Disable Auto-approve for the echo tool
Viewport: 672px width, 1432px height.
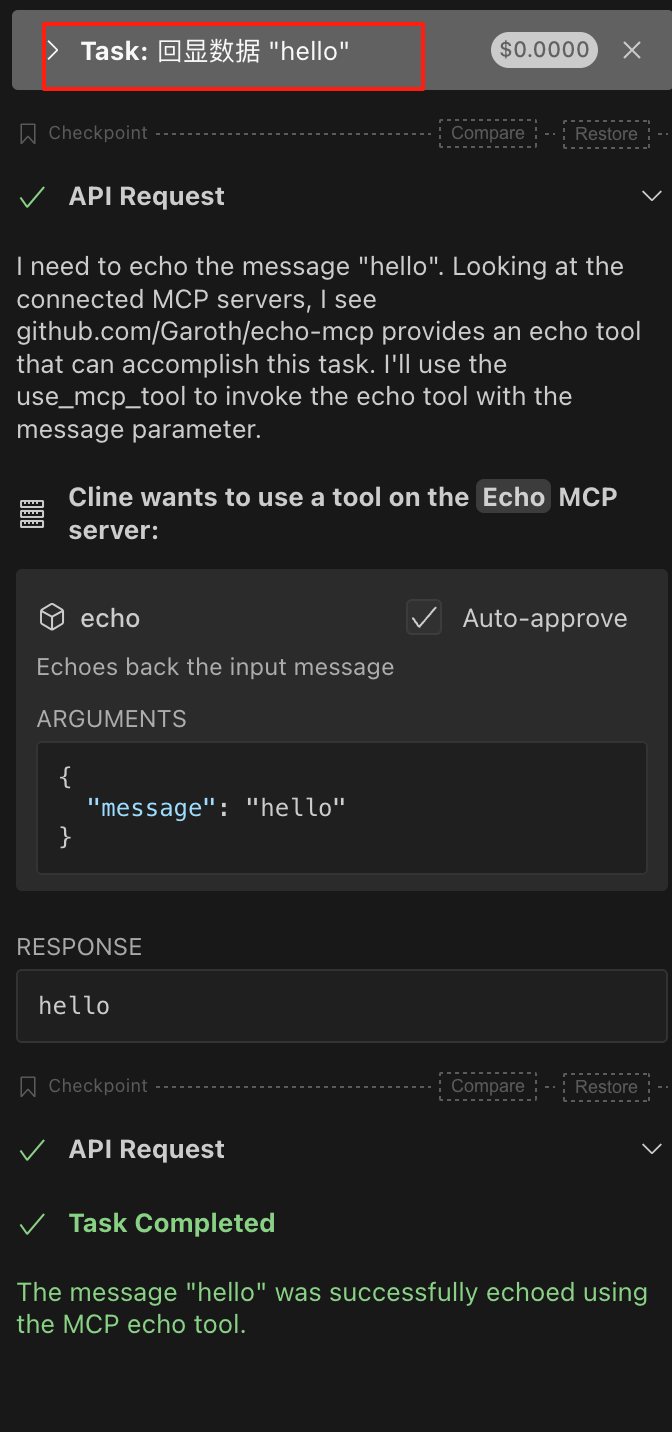424,618
